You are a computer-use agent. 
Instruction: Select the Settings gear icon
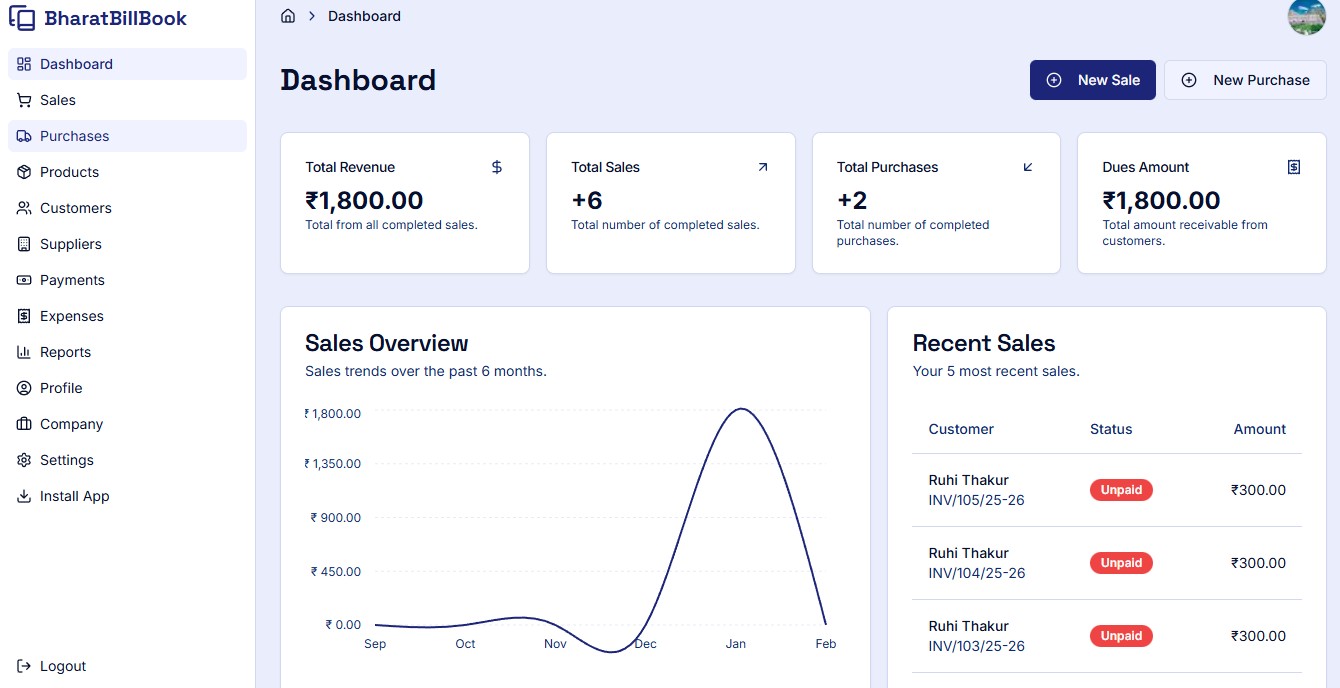pyautogui.click(x=23, y=460)
